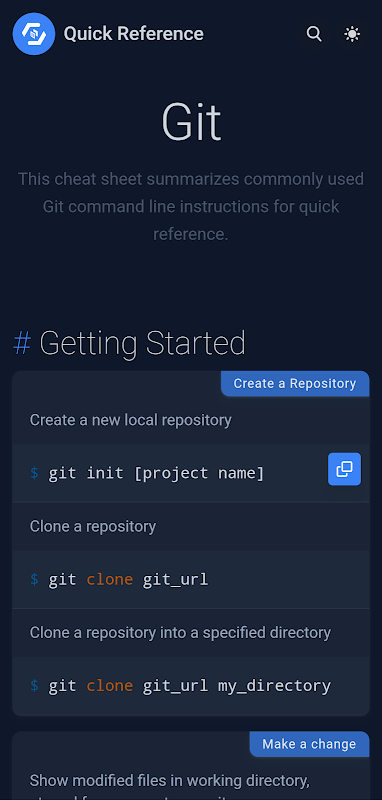The width and height of the screenshot is (382, 800).
Task: Click Show modified files in working directory text
Action: click(170, 781)
